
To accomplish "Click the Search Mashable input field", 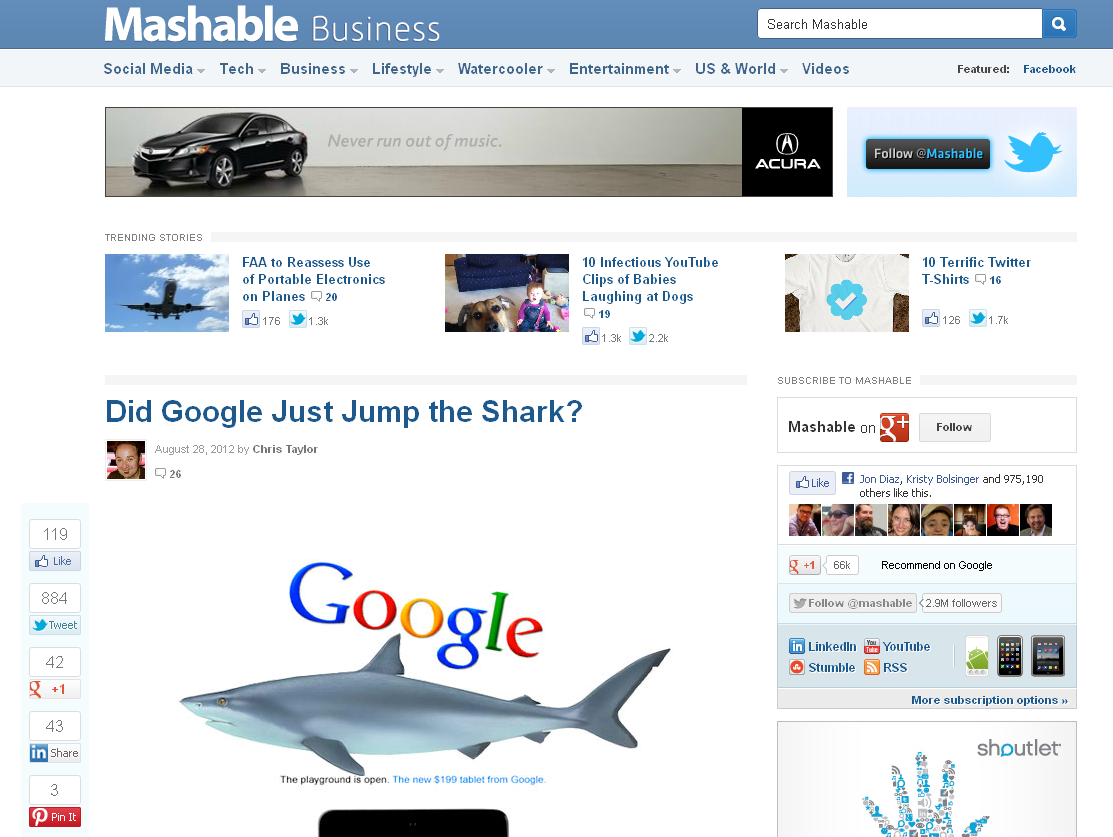I will (899, 24).
